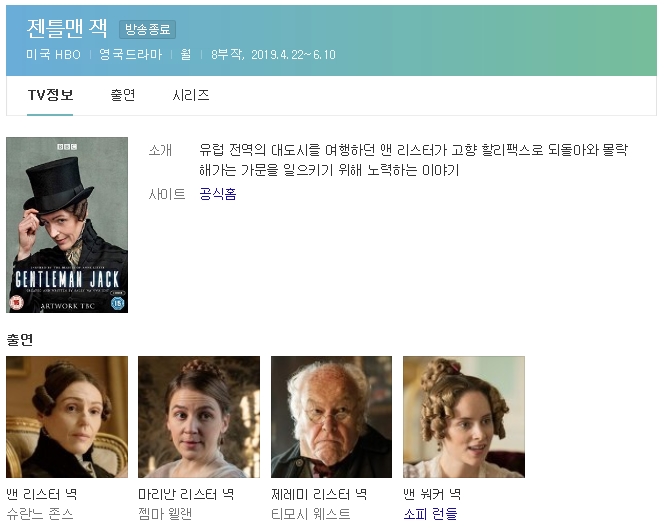The height and width of the screenshot is (531, 664).
Task: Open the TV정보 tab
Action: click(x=50, y=95)
